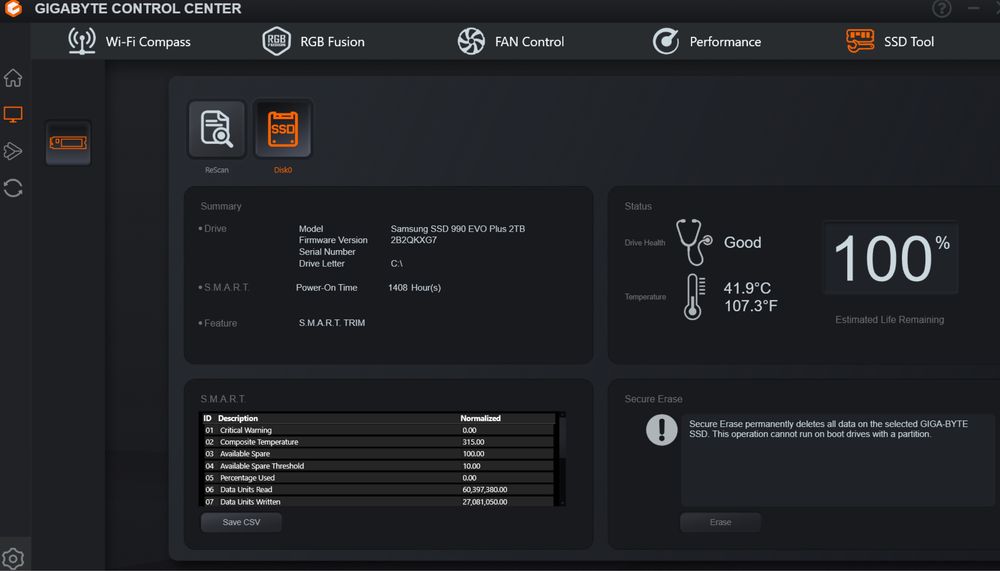Open the Performance gauge icon
Image resolution: width=1000 pixels, height=571 pixels.
pyautogui.click(x=666, y=41)
